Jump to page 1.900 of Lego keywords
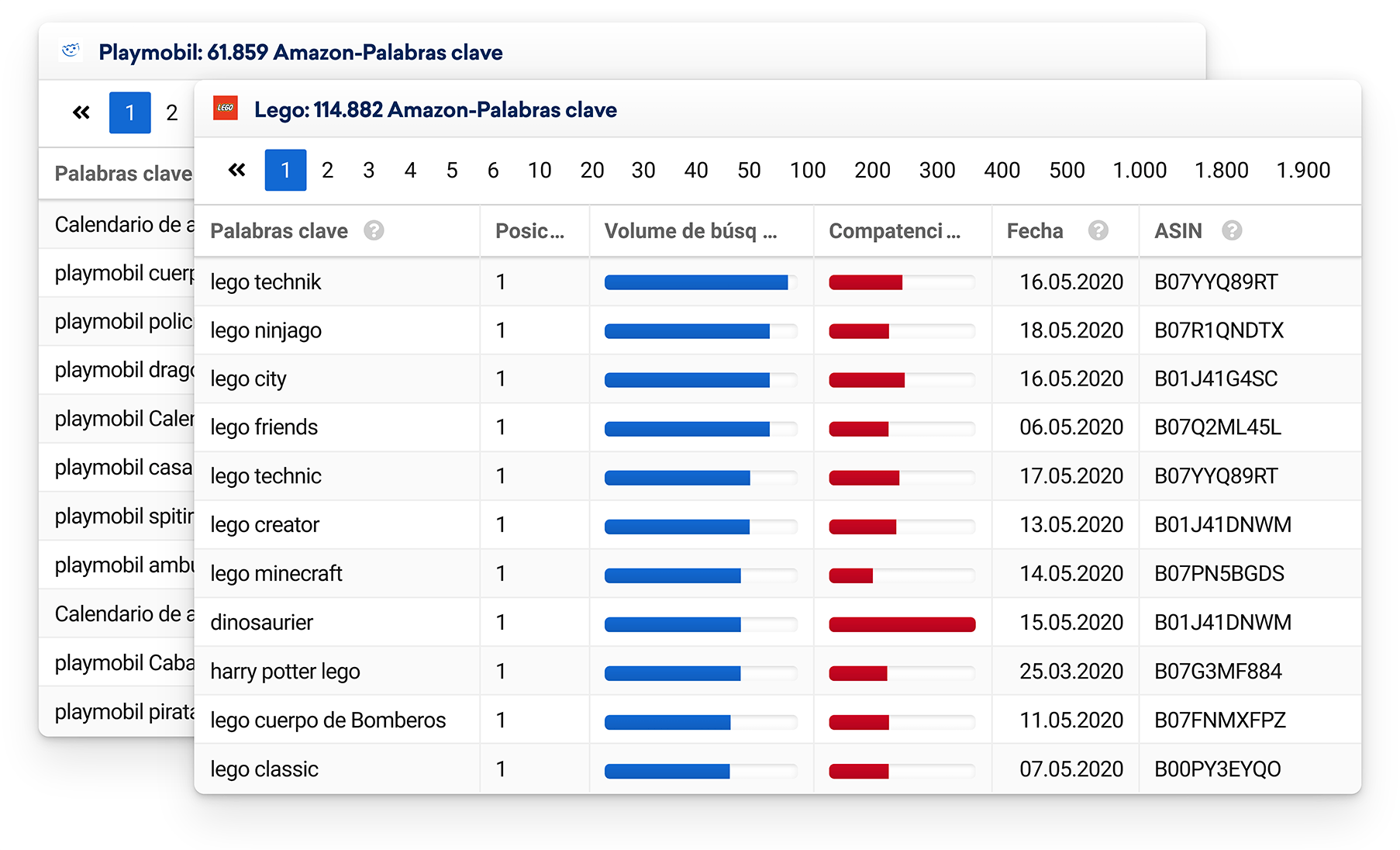Viewport: 1400px width, 850px height. coord(1302,170)
